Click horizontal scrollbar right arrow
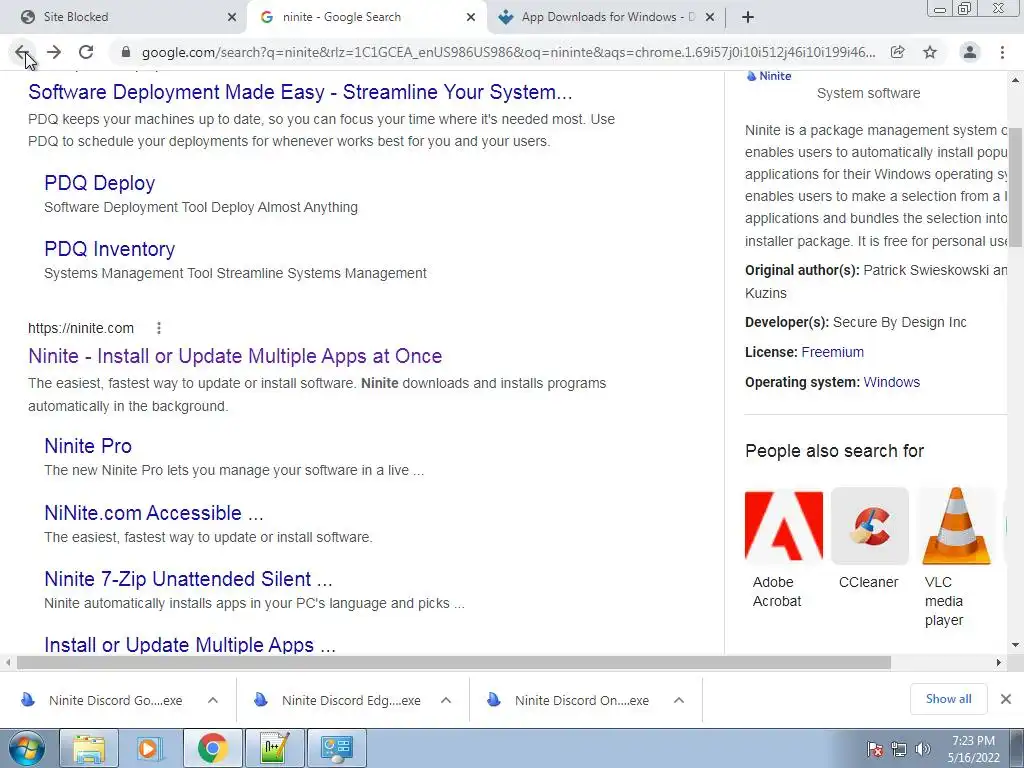 pos(999,662)
